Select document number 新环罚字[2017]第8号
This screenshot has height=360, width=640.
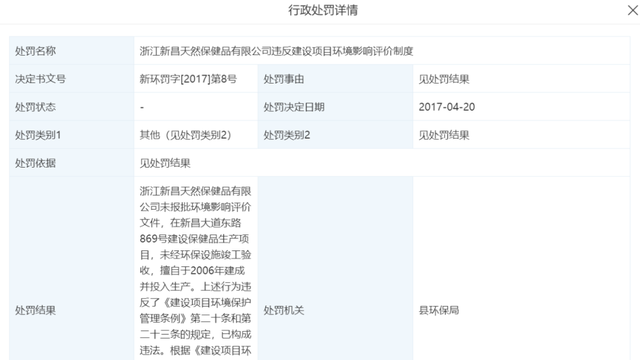click(188, 79)
